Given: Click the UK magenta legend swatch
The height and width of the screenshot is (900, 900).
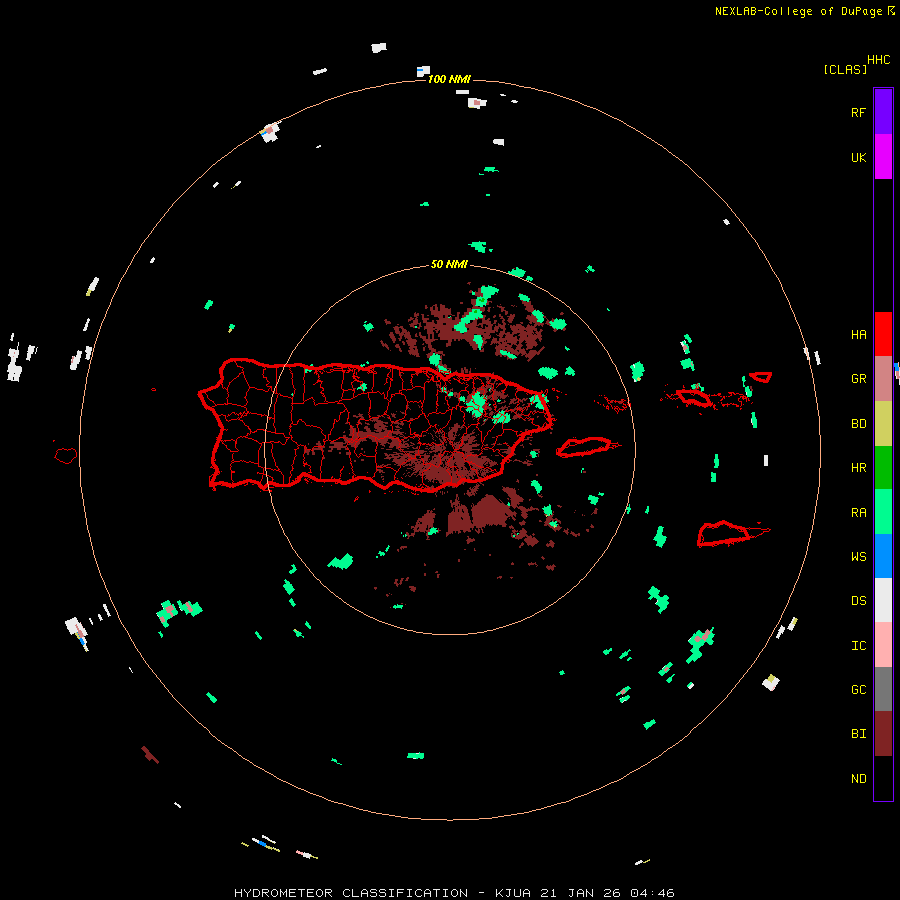Looking at the screenshot, I should tap(883, 157).
